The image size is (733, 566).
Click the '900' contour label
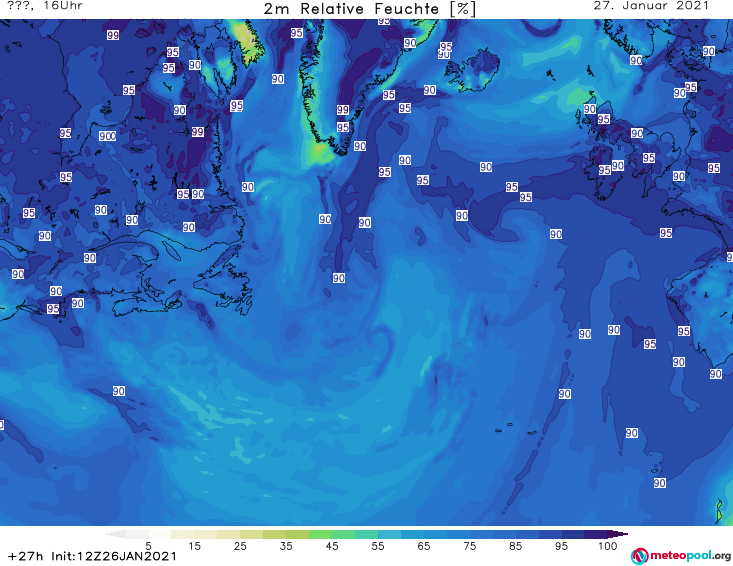pos(108,136)
